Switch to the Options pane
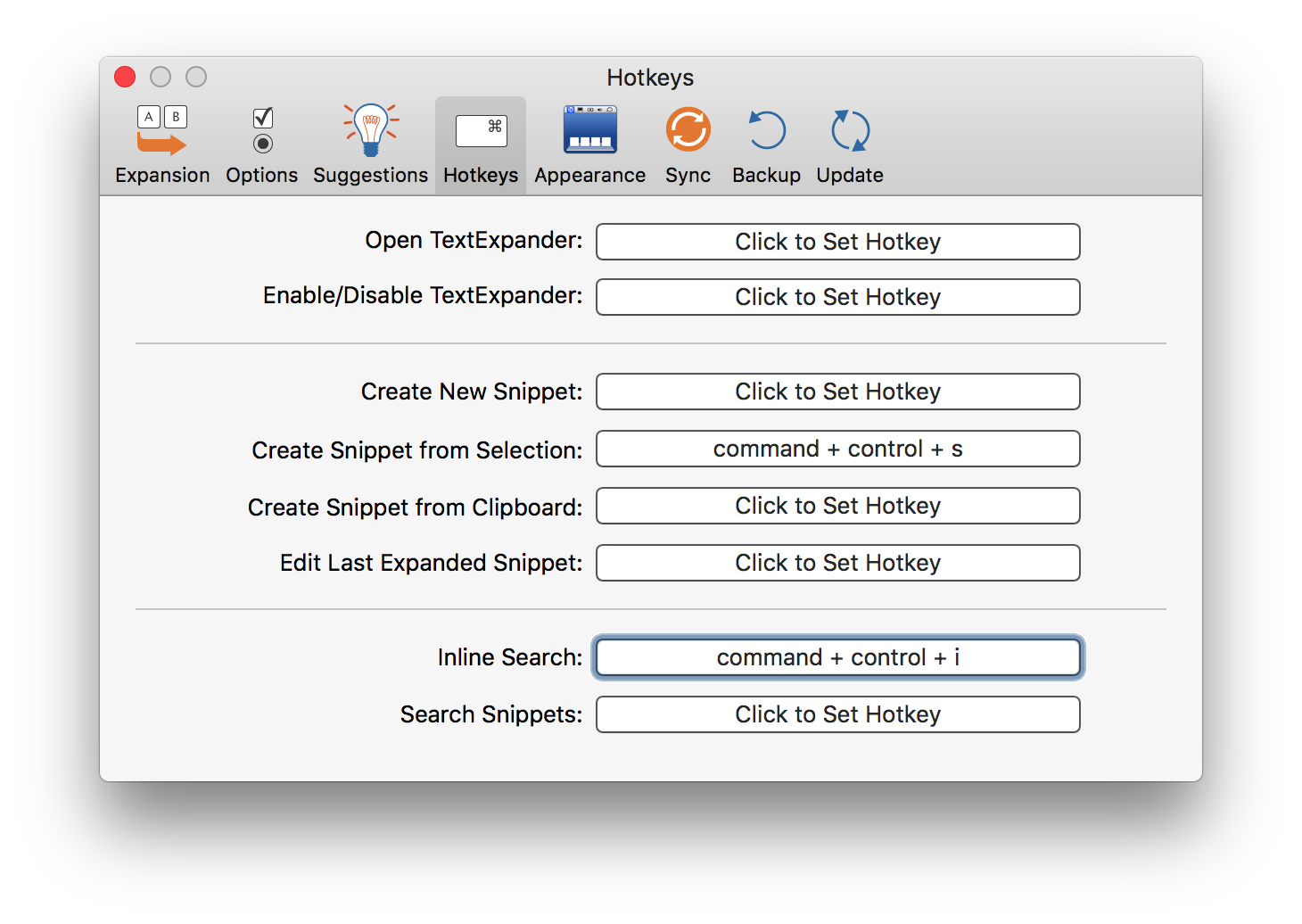The width and height of the screenshot is (1302, 924). point(261,144)
